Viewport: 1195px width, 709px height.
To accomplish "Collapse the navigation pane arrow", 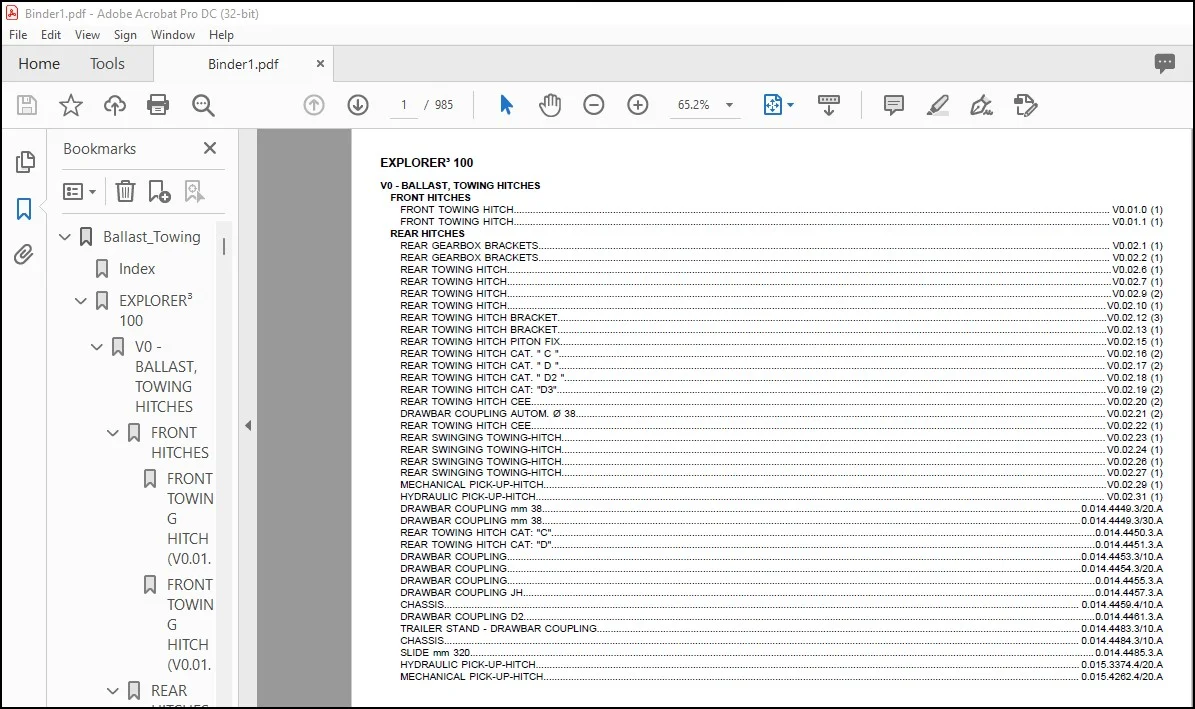I will pyautogui.click(x=248, y=425).
